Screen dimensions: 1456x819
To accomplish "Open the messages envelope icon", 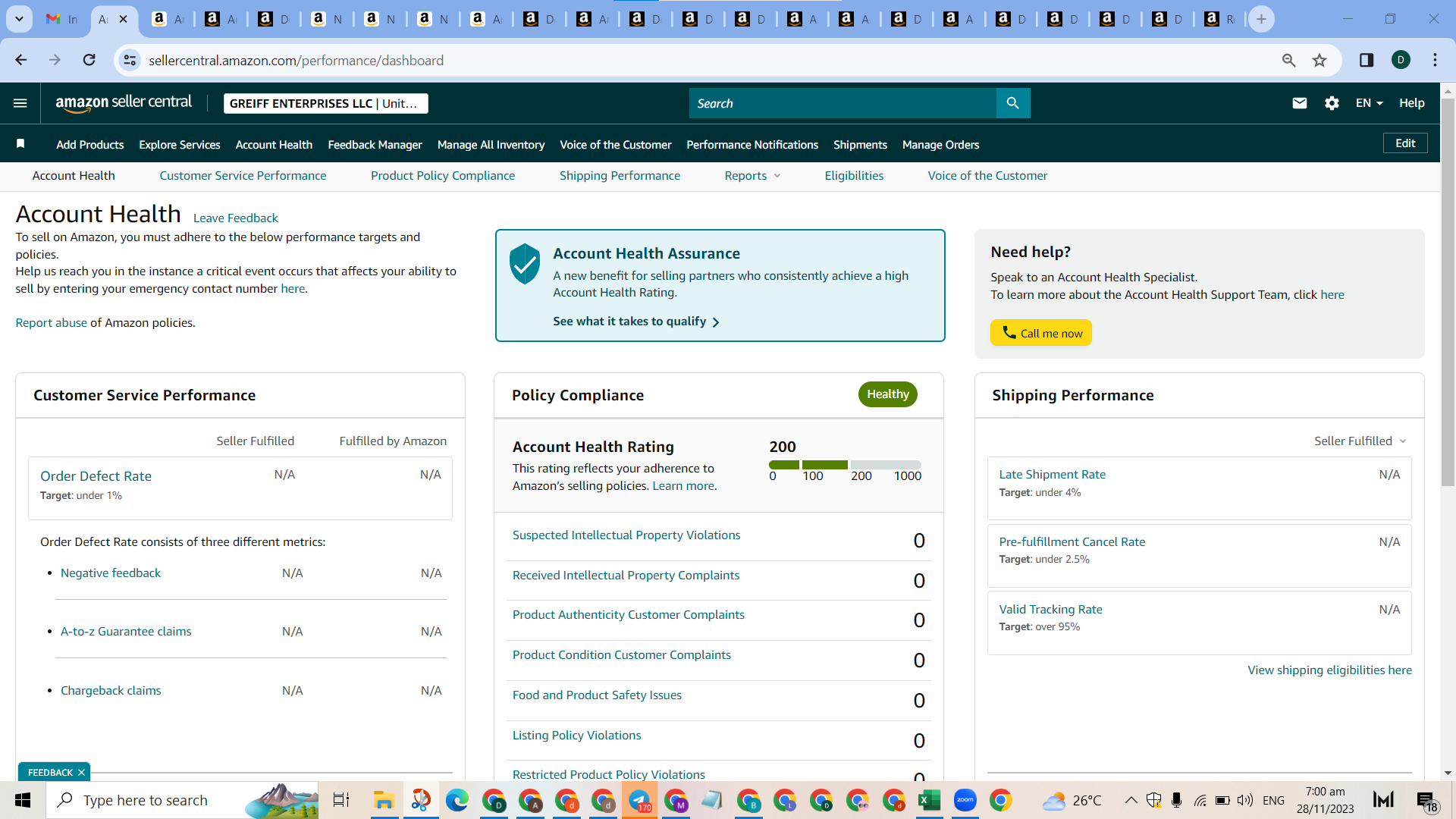I will coord(1300,103).
